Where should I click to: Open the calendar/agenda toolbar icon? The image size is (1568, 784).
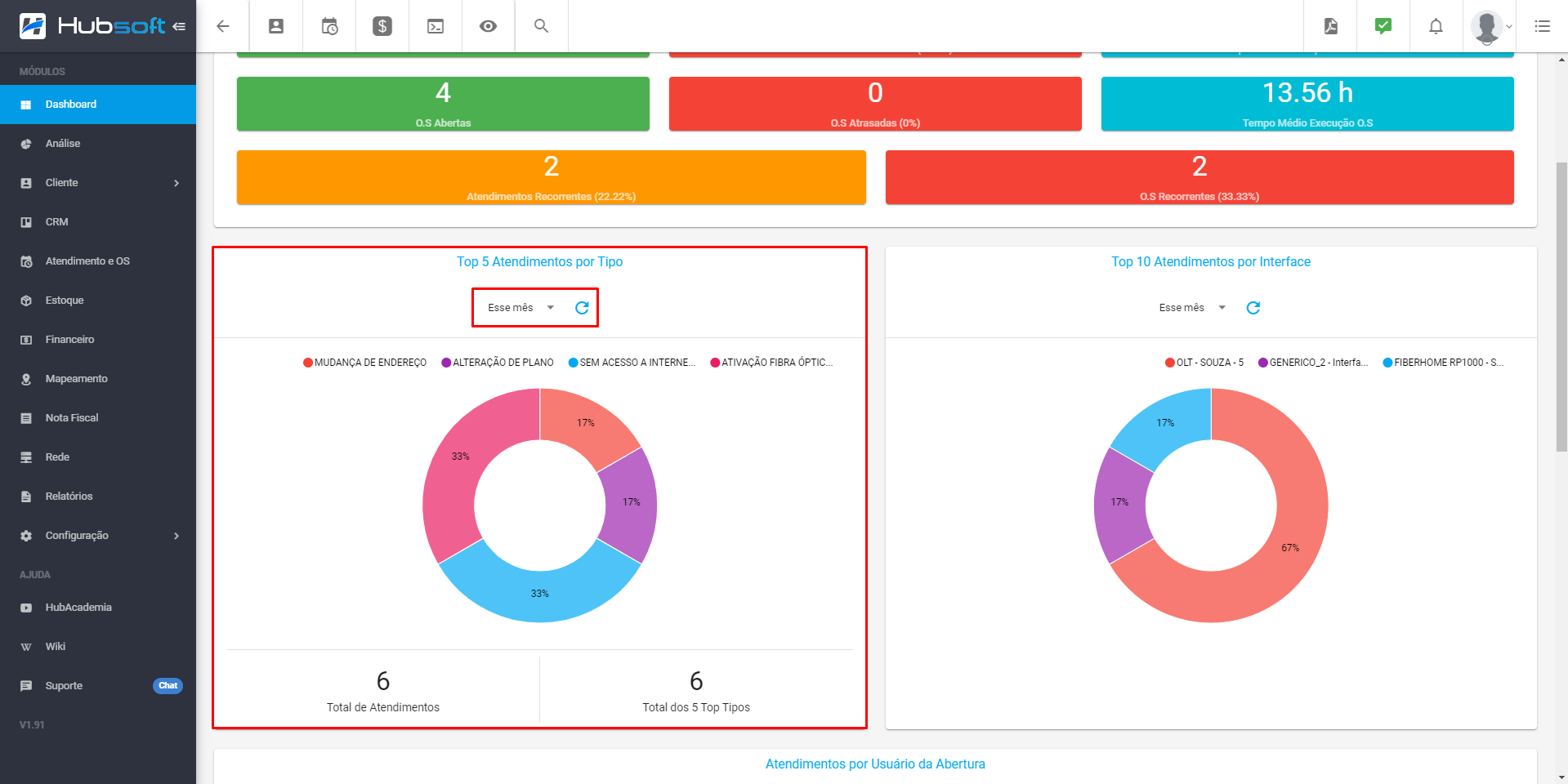(328, 25)
